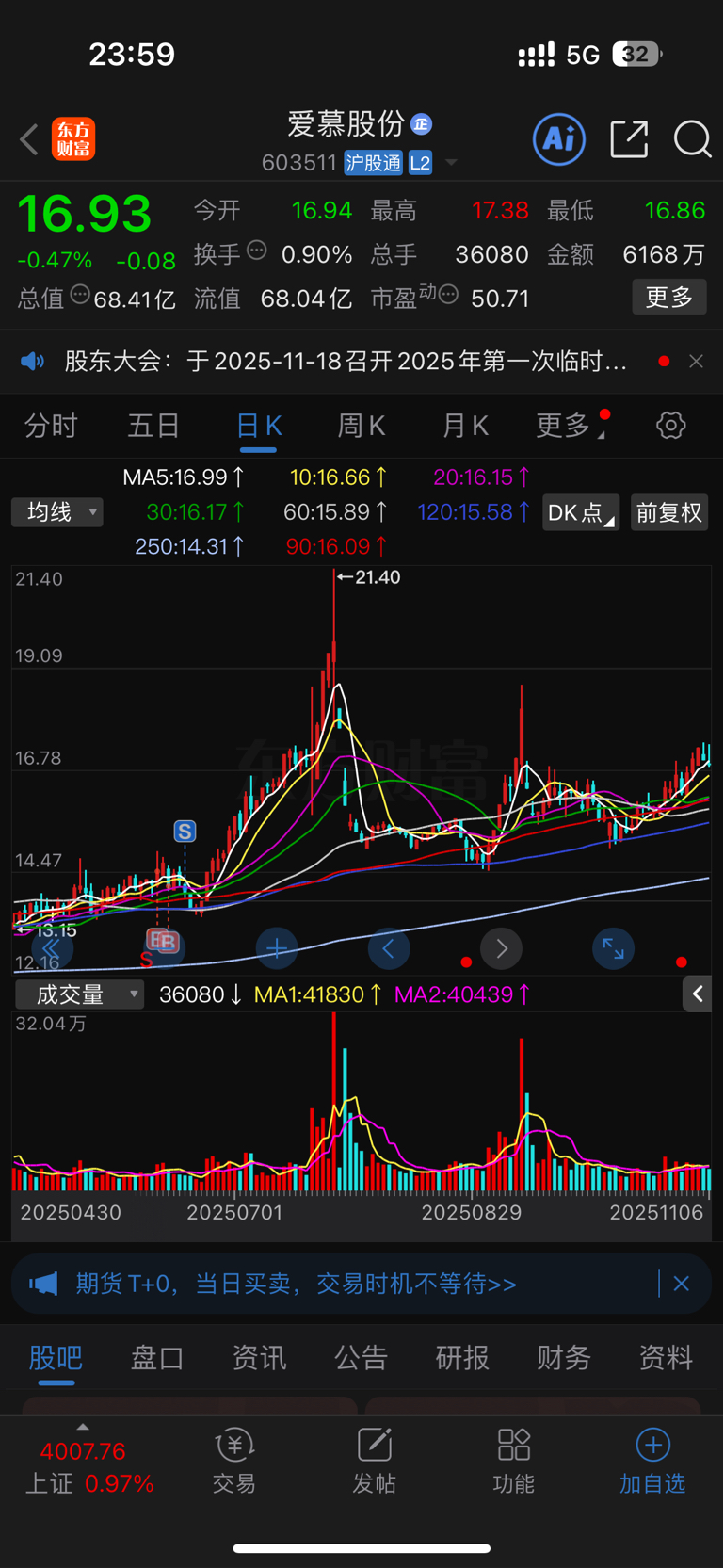The width and height of the screenshot is (724, 1568).
Task: Dismiss the 期货T+0 banner
Action: click(x=682, y=1284)
